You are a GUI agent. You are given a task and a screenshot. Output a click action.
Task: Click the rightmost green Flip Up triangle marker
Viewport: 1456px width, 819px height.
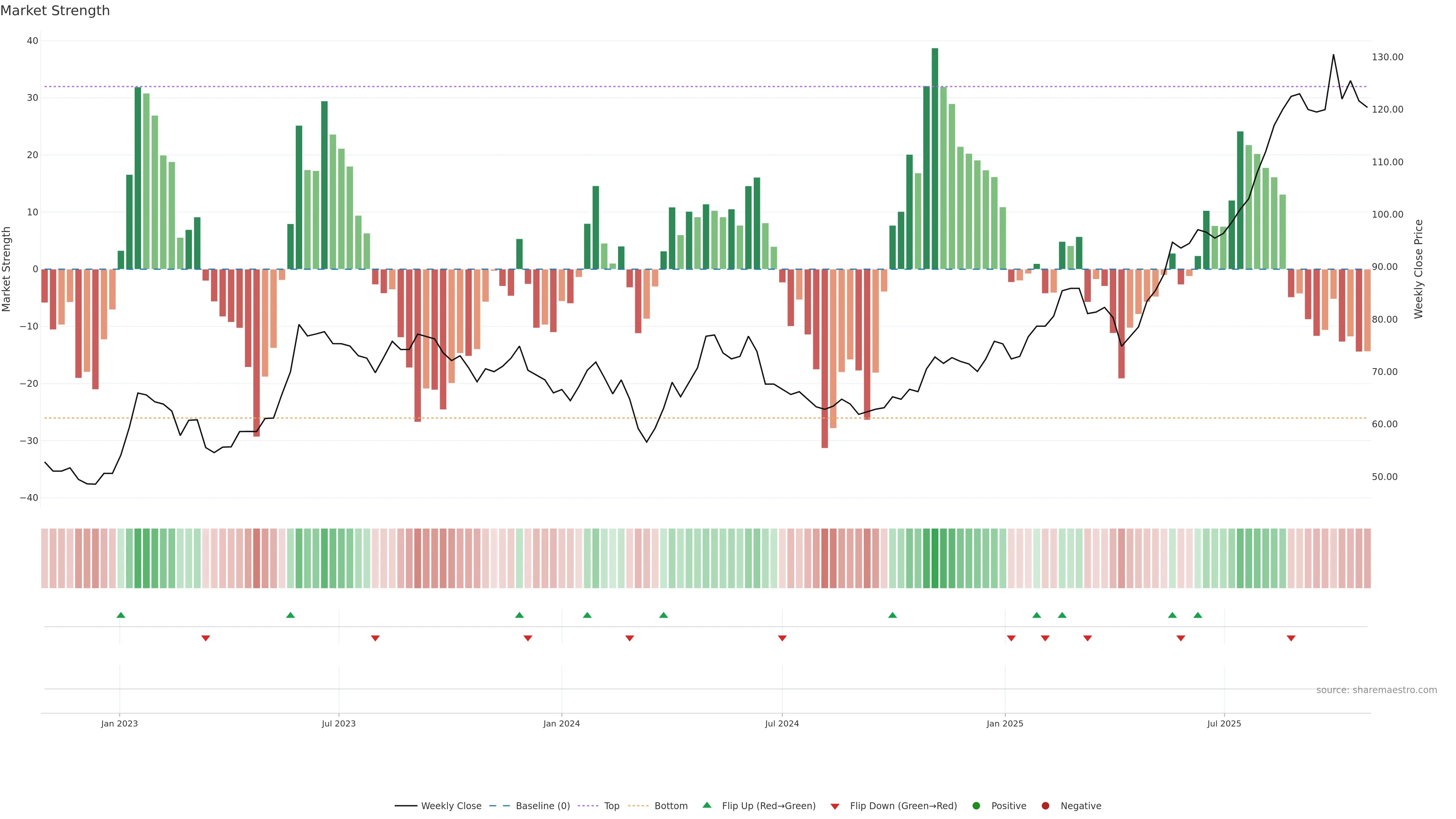[1198, 615]
